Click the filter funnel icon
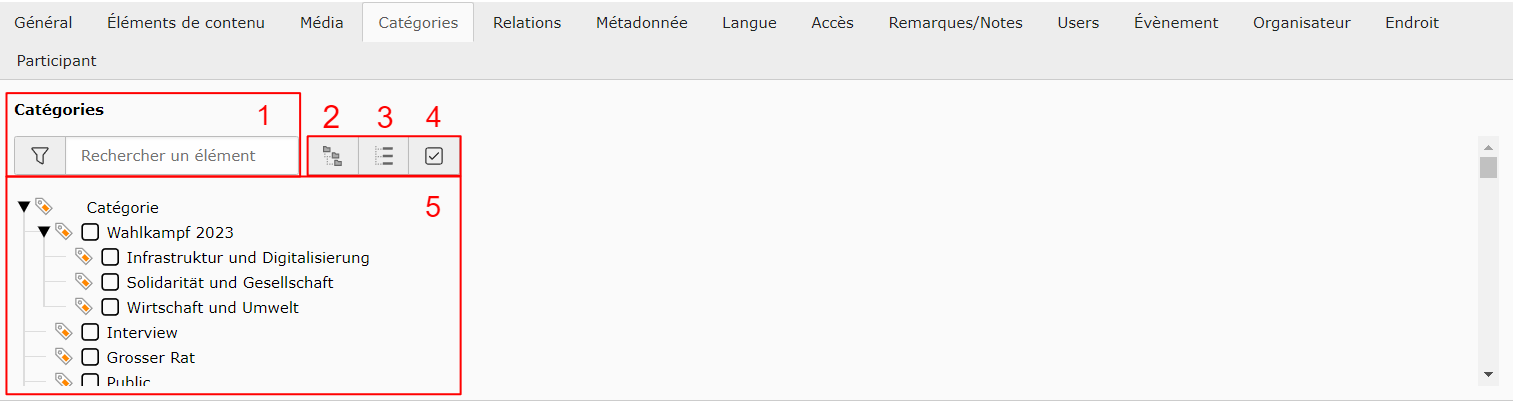This screenshot has height=401, width=1513. coord(40,156)
